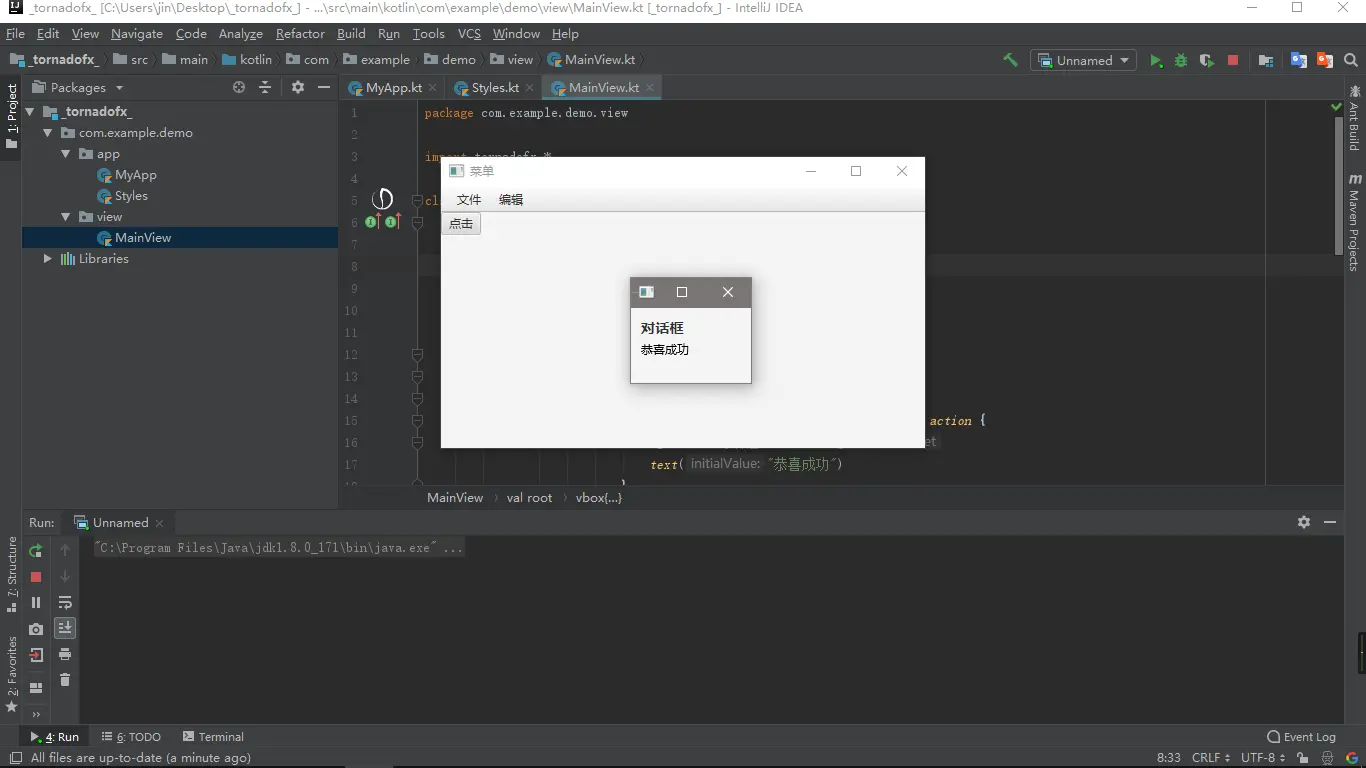
Task: Open the 7: Structure side panel
Action: 12,574
